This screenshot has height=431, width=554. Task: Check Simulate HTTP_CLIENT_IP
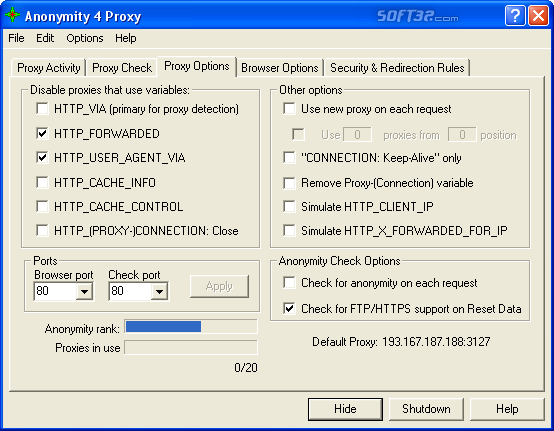pos(289,206)
